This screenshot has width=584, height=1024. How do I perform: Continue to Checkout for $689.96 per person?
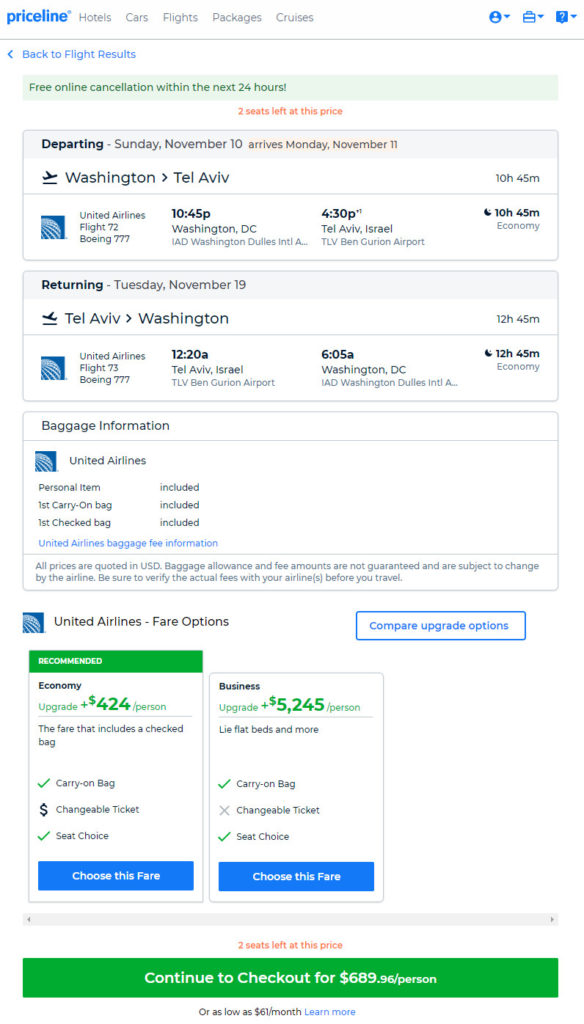tap(291, 978)
